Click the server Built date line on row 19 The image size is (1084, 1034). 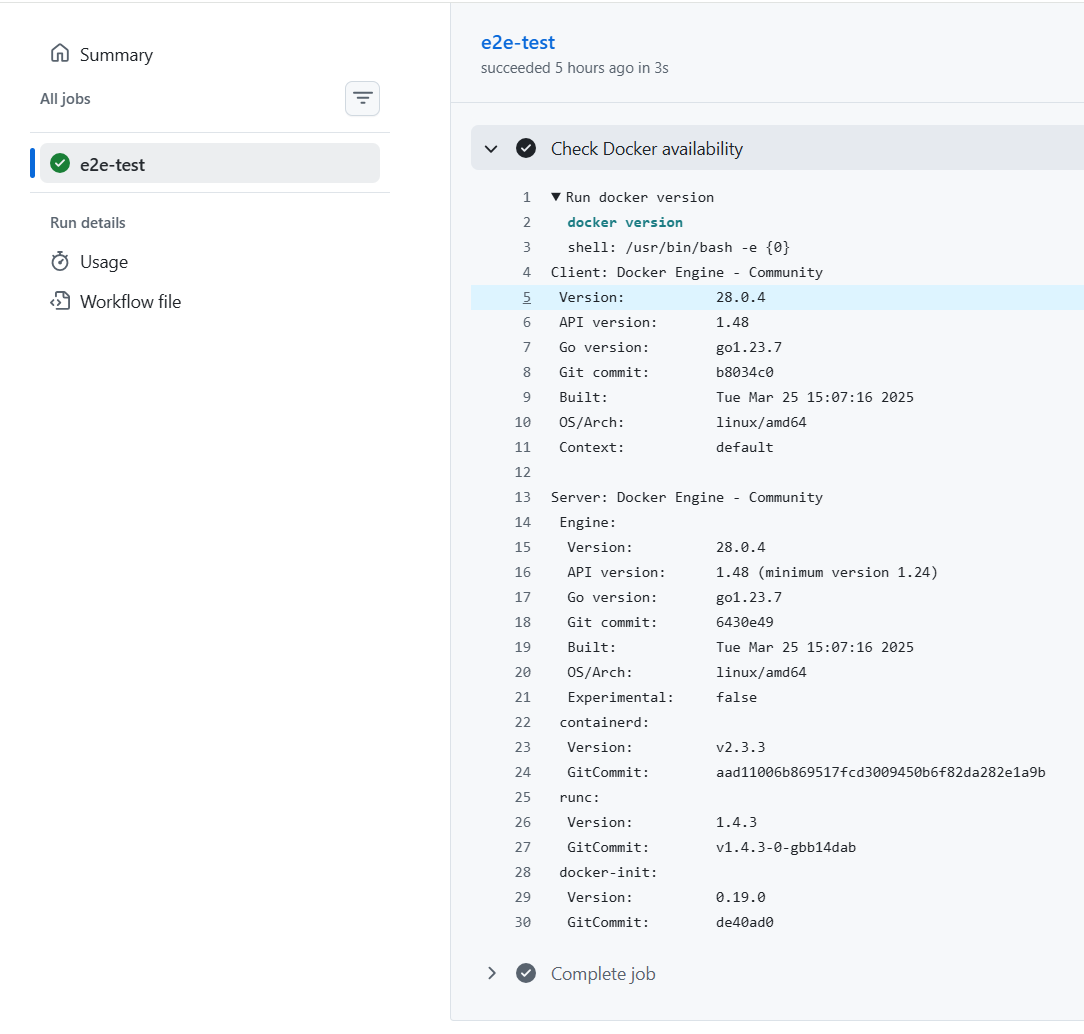(740, 647)
